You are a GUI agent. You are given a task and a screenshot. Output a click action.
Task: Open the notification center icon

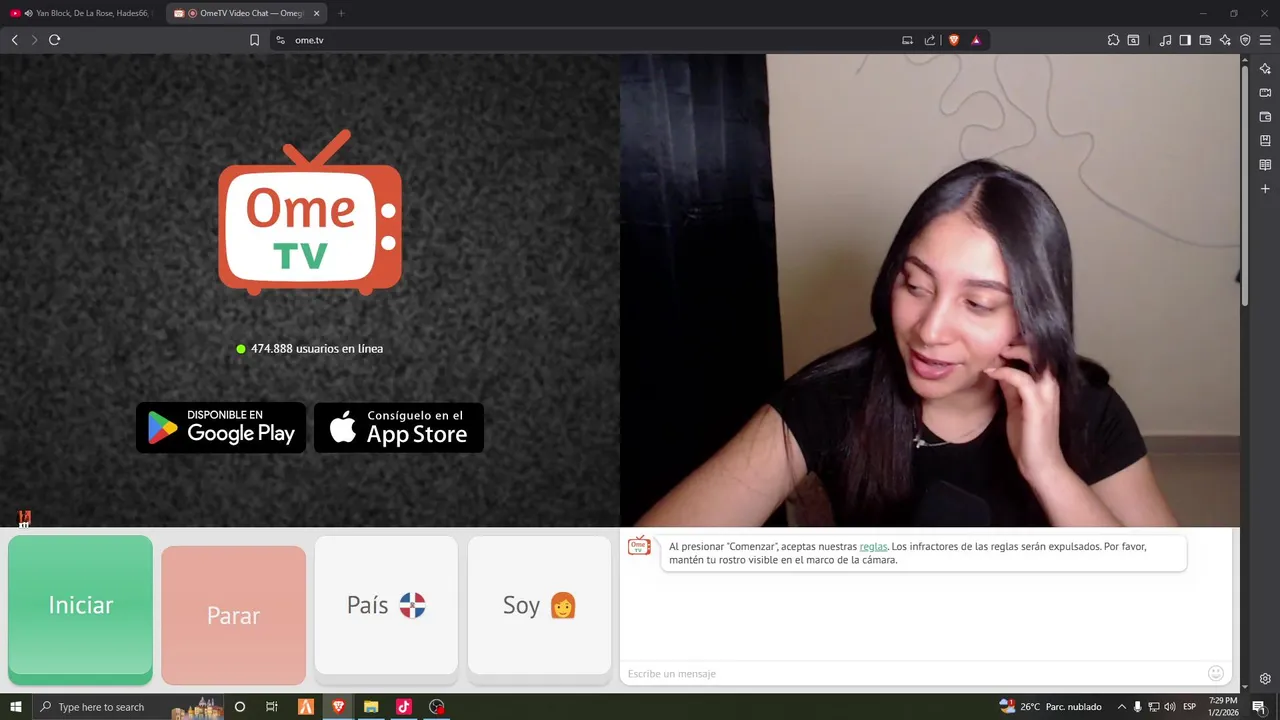(x=1259, y=707)
